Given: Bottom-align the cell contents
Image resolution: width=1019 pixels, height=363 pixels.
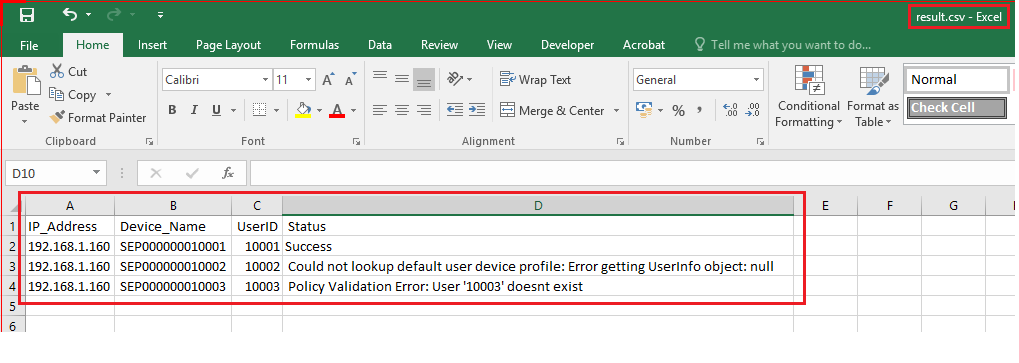Looking at the screenshot, I should (x=424, y=79).
